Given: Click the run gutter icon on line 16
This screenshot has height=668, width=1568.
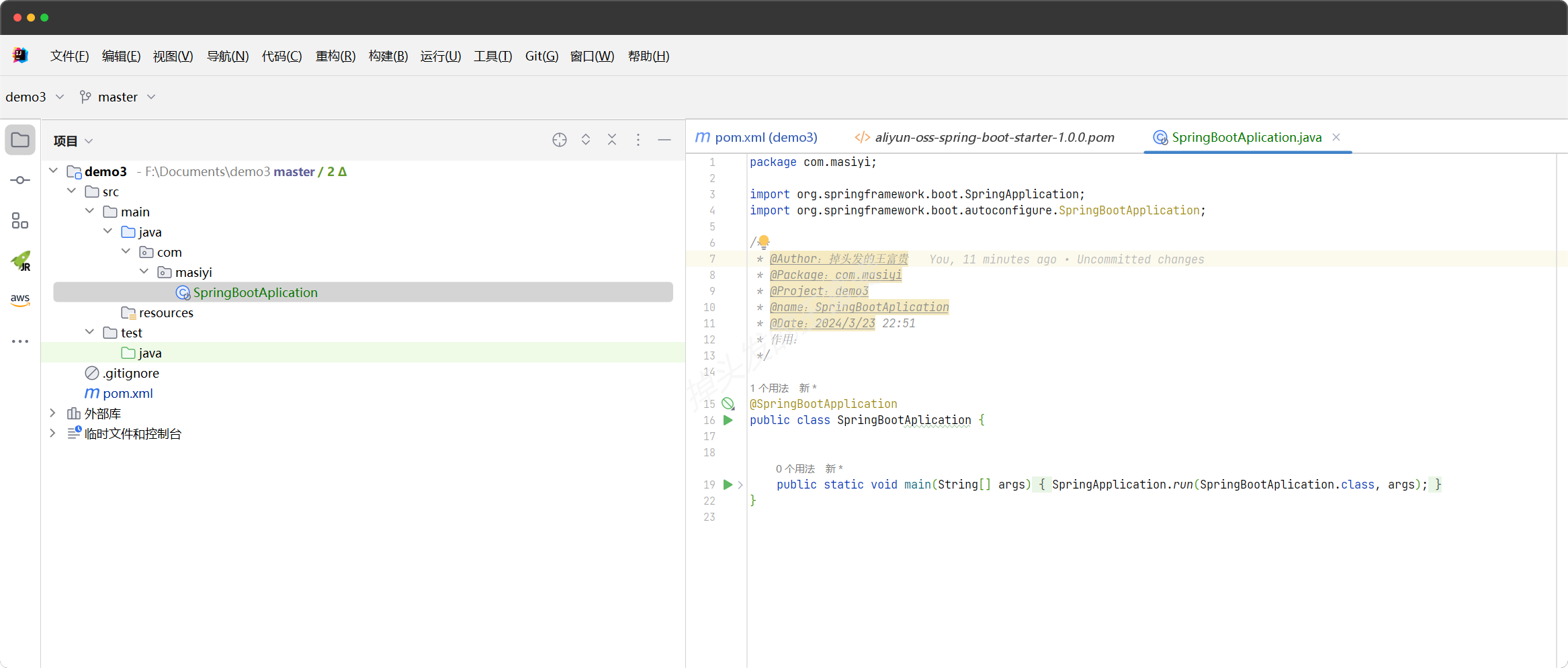Looking at the screenshot, I should 728,420.
